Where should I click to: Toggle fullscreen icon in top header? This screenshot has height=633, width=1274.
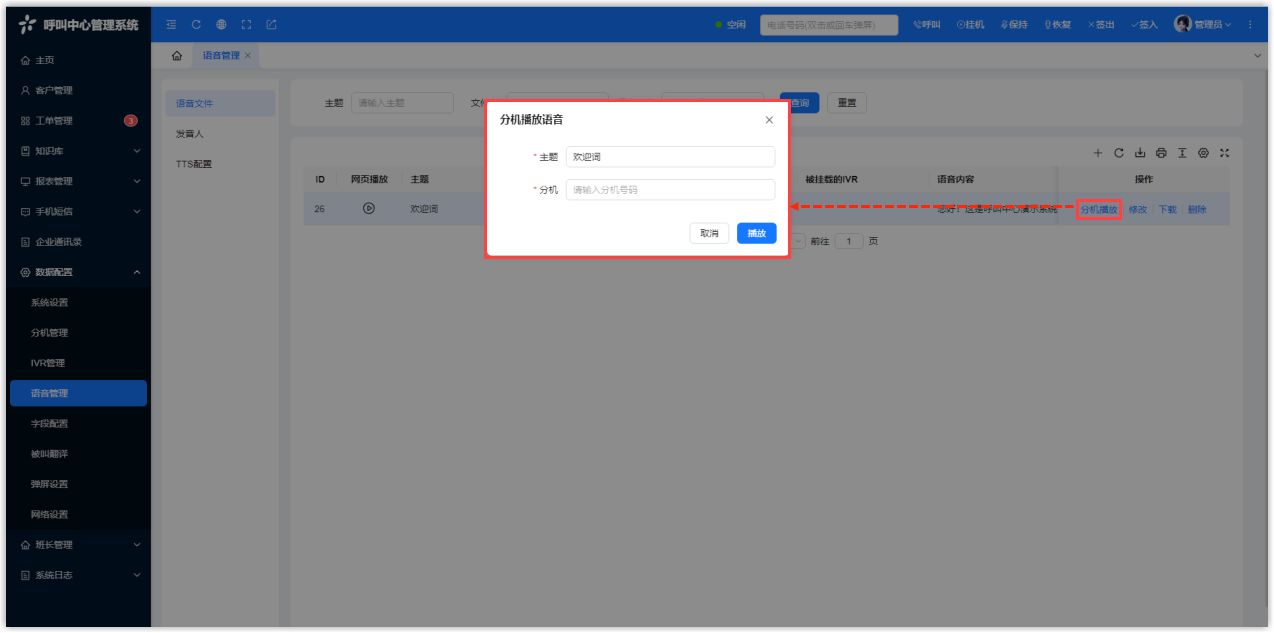(246, 24)
